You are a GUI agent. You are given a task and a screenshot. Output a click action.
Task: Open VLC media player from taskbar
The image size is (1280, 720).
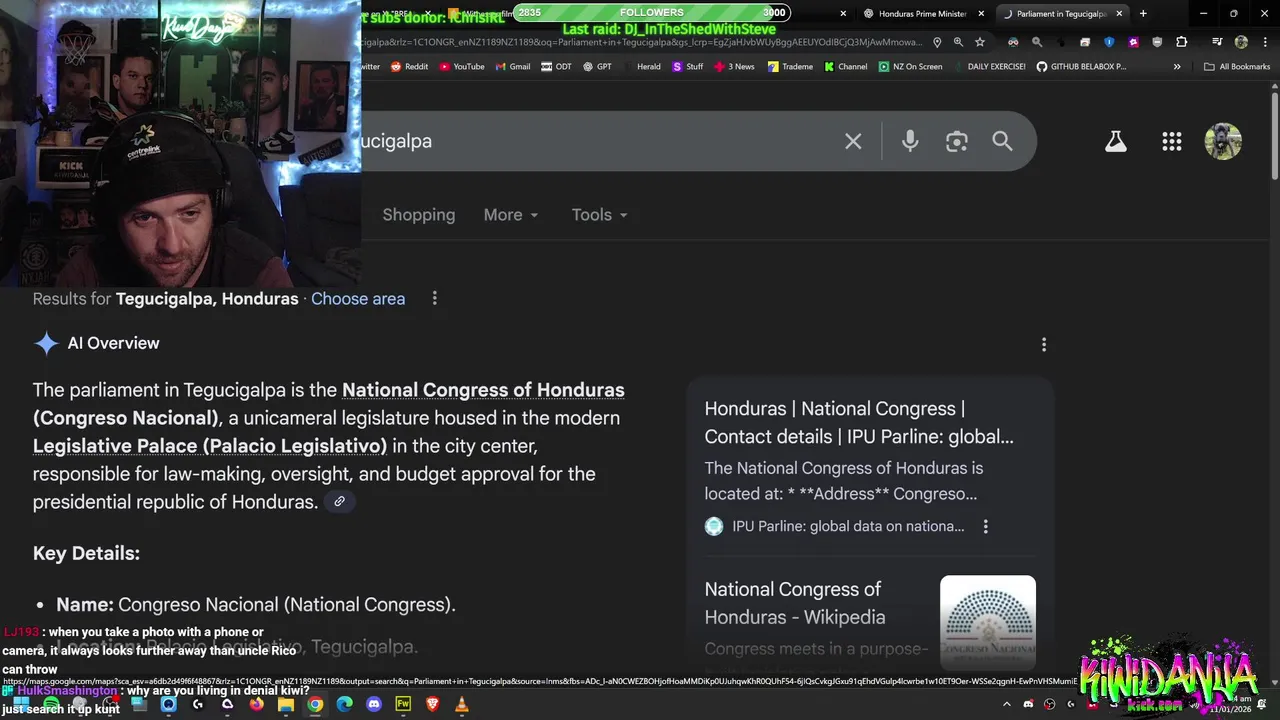coord(461,704)
